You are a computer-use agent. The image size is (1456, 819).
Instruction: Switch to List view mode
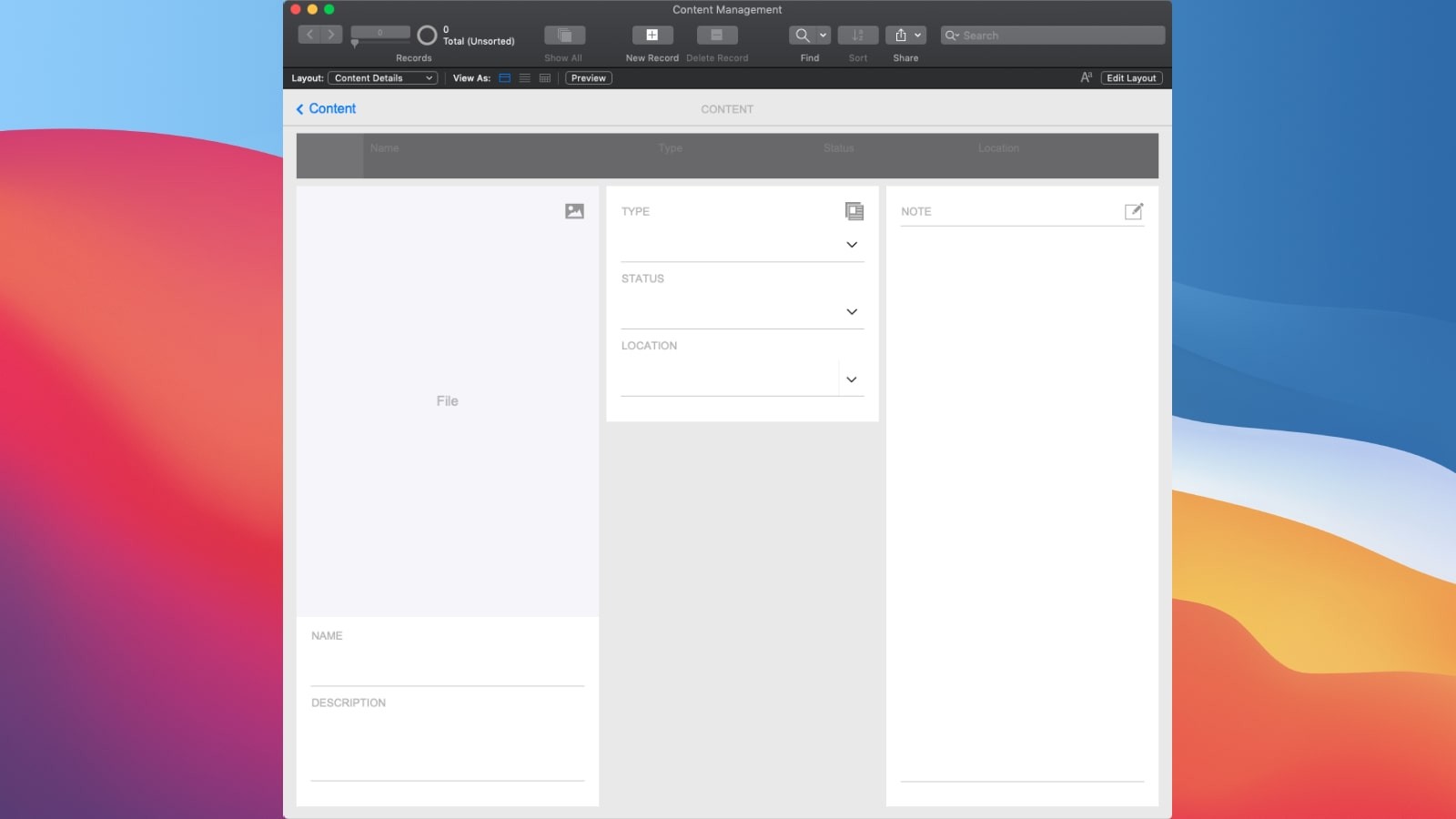pyautogui.click(x=525, y=78)
